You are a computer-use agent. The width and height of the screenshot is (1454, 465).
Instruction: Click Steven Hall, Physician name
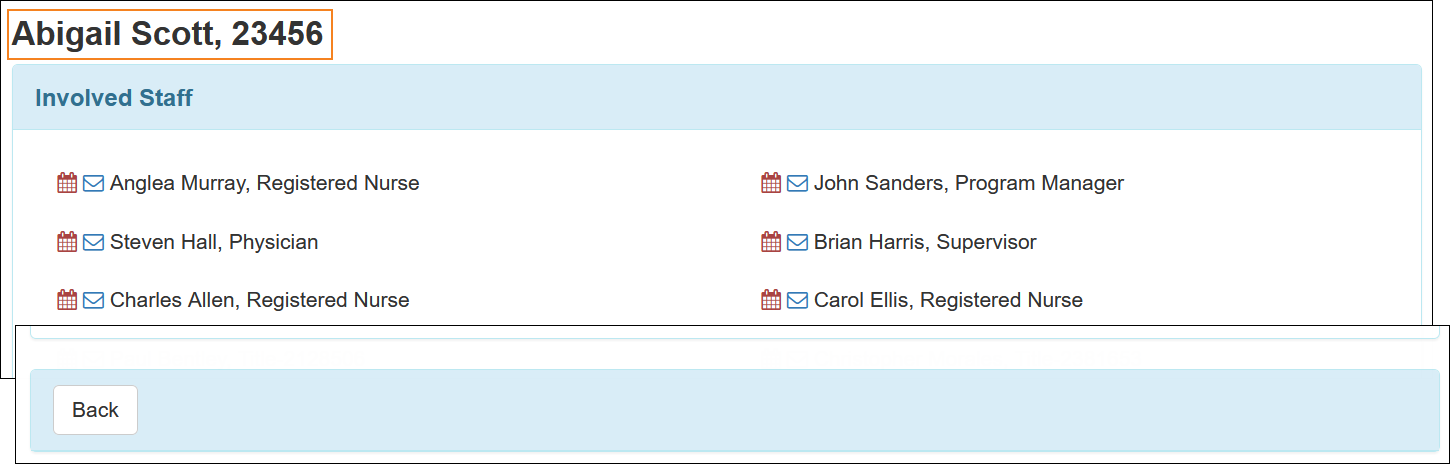(x=214, y=242)
